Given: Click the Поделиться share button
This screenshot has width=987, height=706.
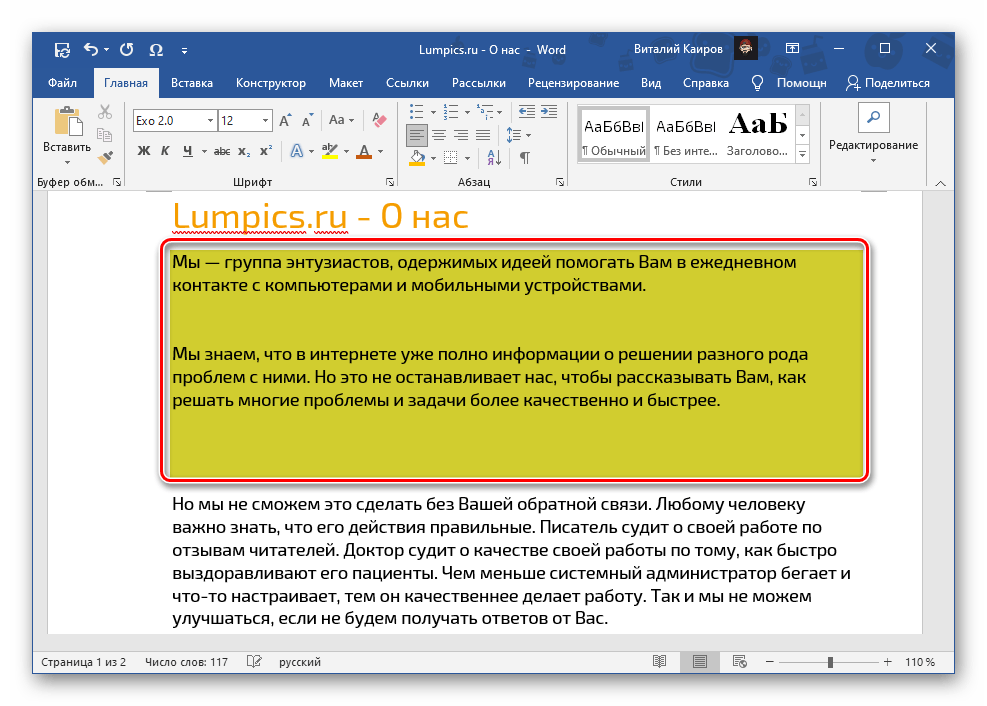Looking at the screenshot, I should point(888,83).
